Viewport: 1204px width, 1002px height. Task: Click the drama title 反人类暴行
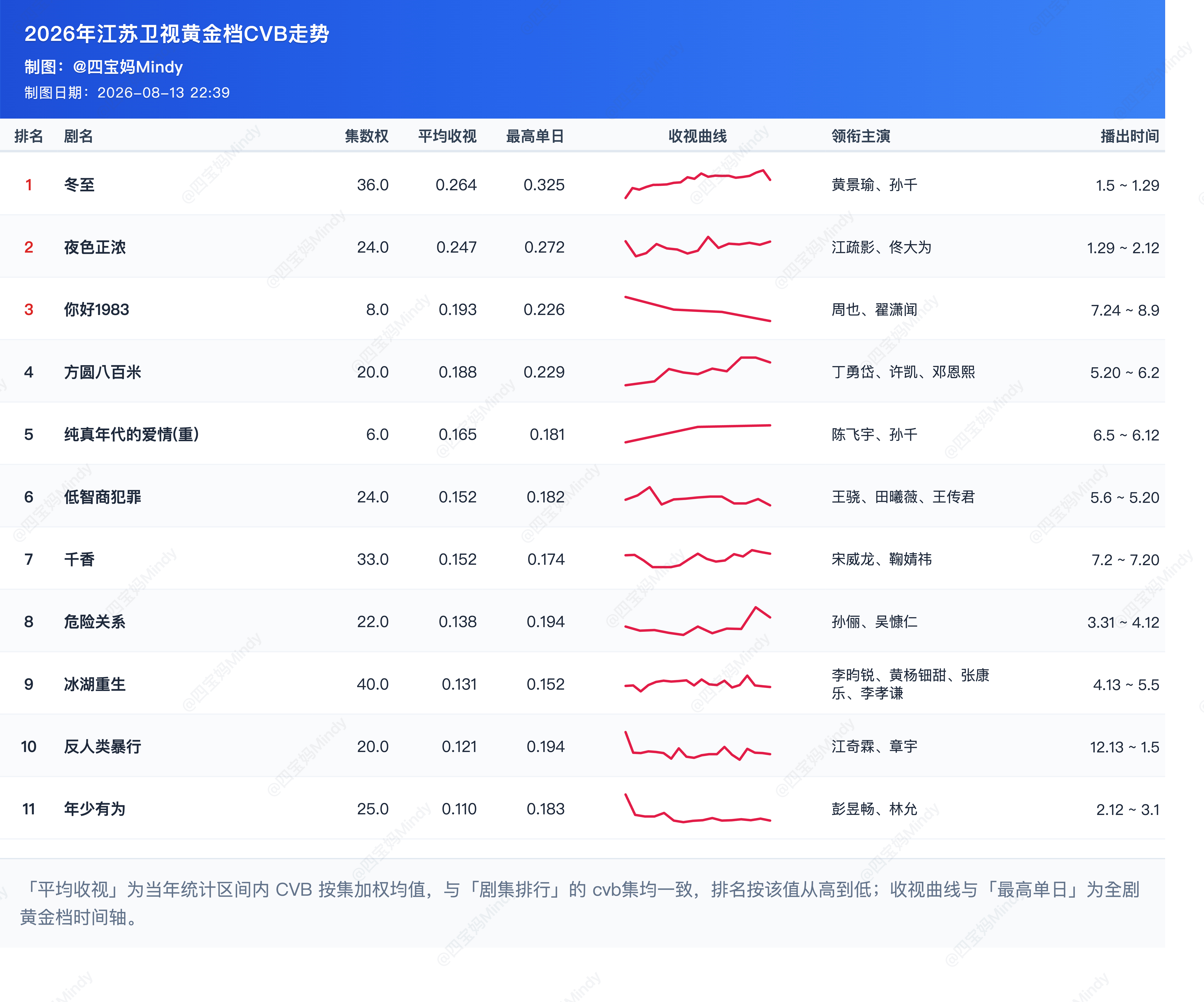coord(103,747)
